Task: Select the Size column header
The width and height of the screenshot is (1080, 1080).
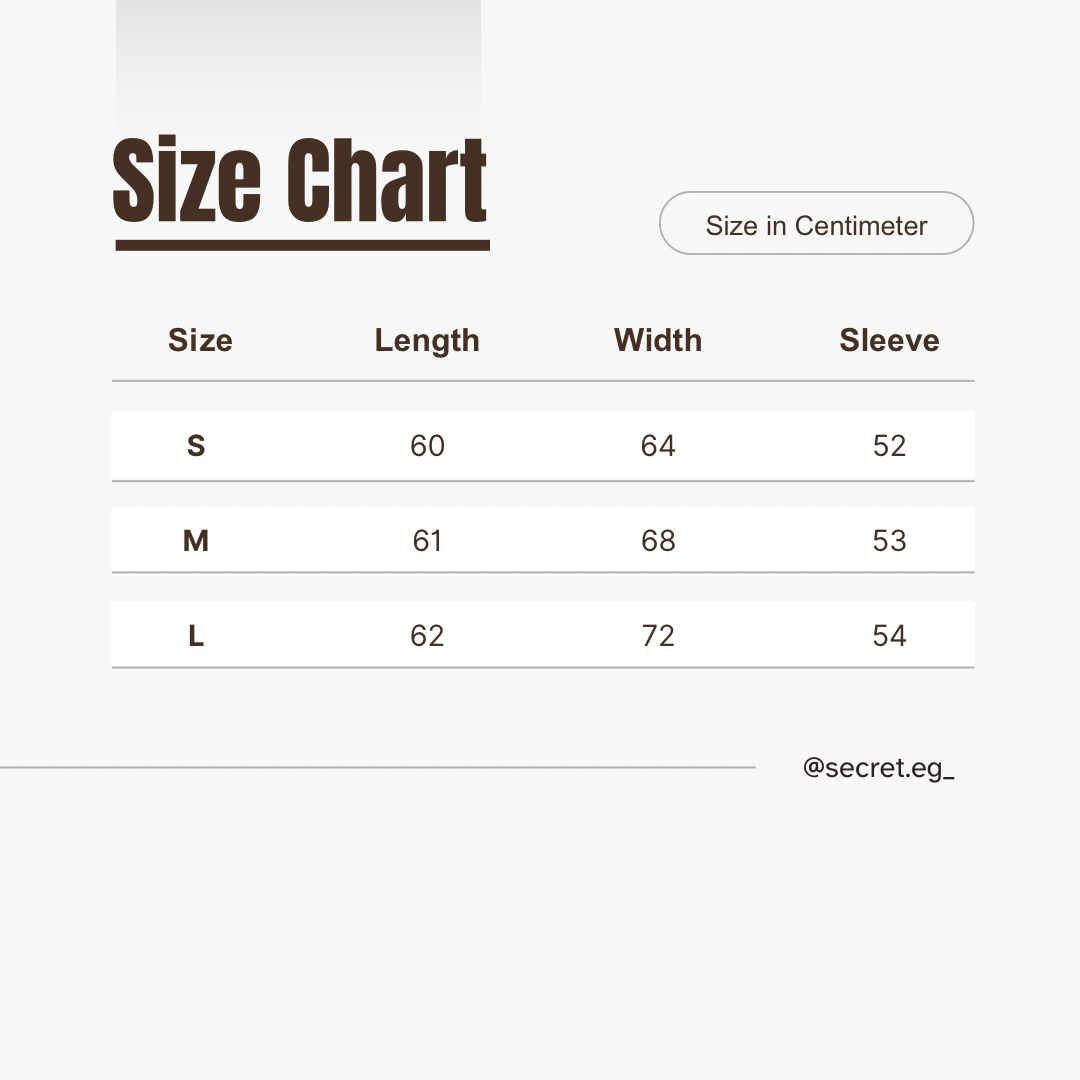Action: pyautogui.click(x=200, y=341)
